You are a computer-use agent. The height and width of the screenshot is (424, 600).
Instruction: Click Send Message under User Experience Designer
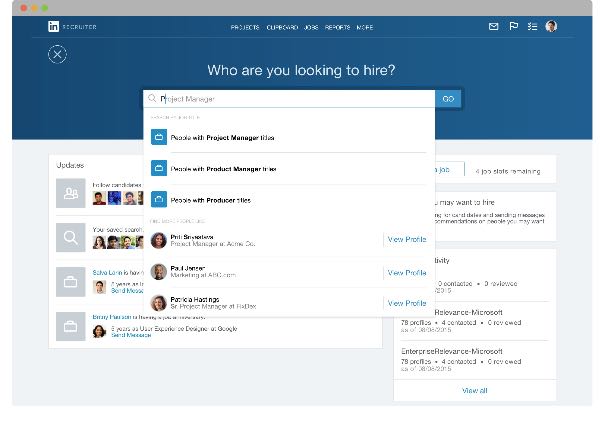coord(131,335)
